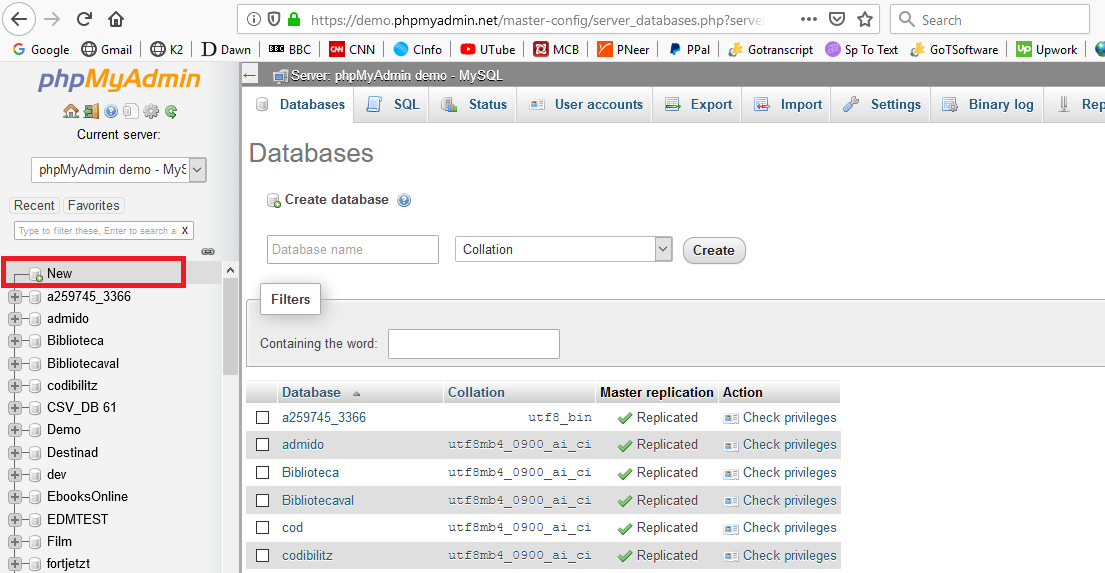Click help icon beside Create database

click(x=404, y=200)
